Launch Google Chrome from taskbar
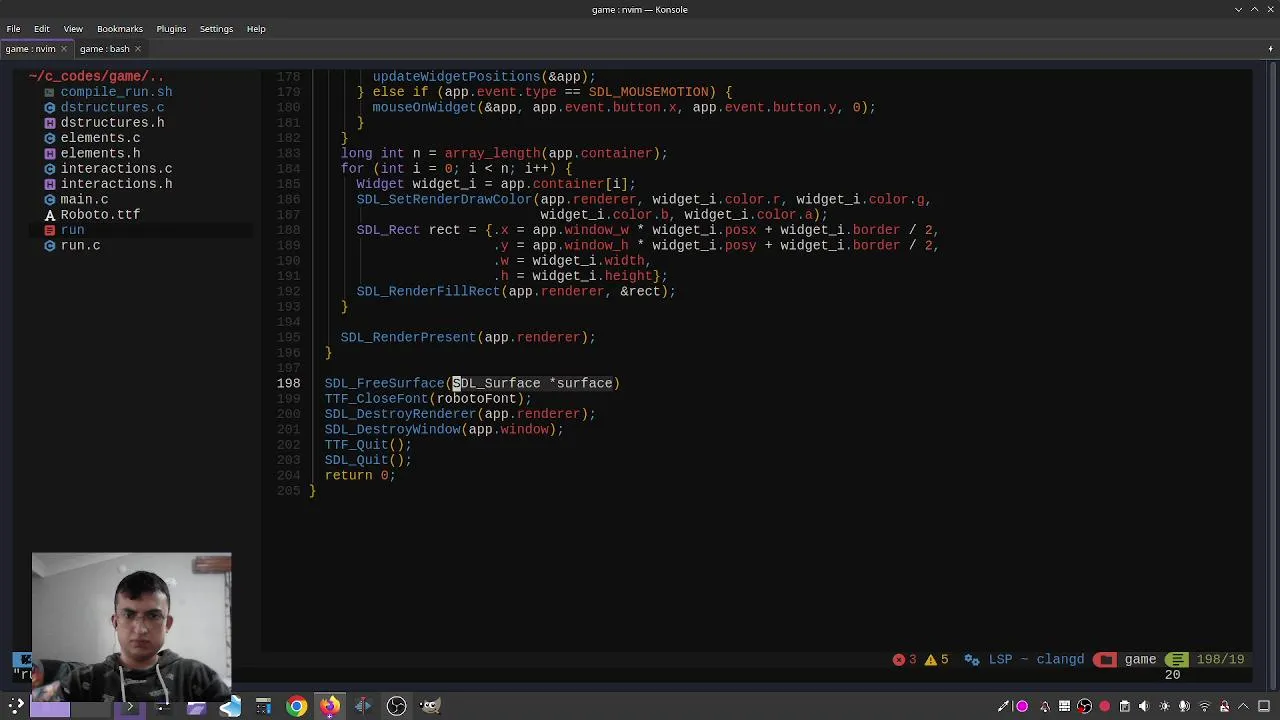 coord(296,706)
